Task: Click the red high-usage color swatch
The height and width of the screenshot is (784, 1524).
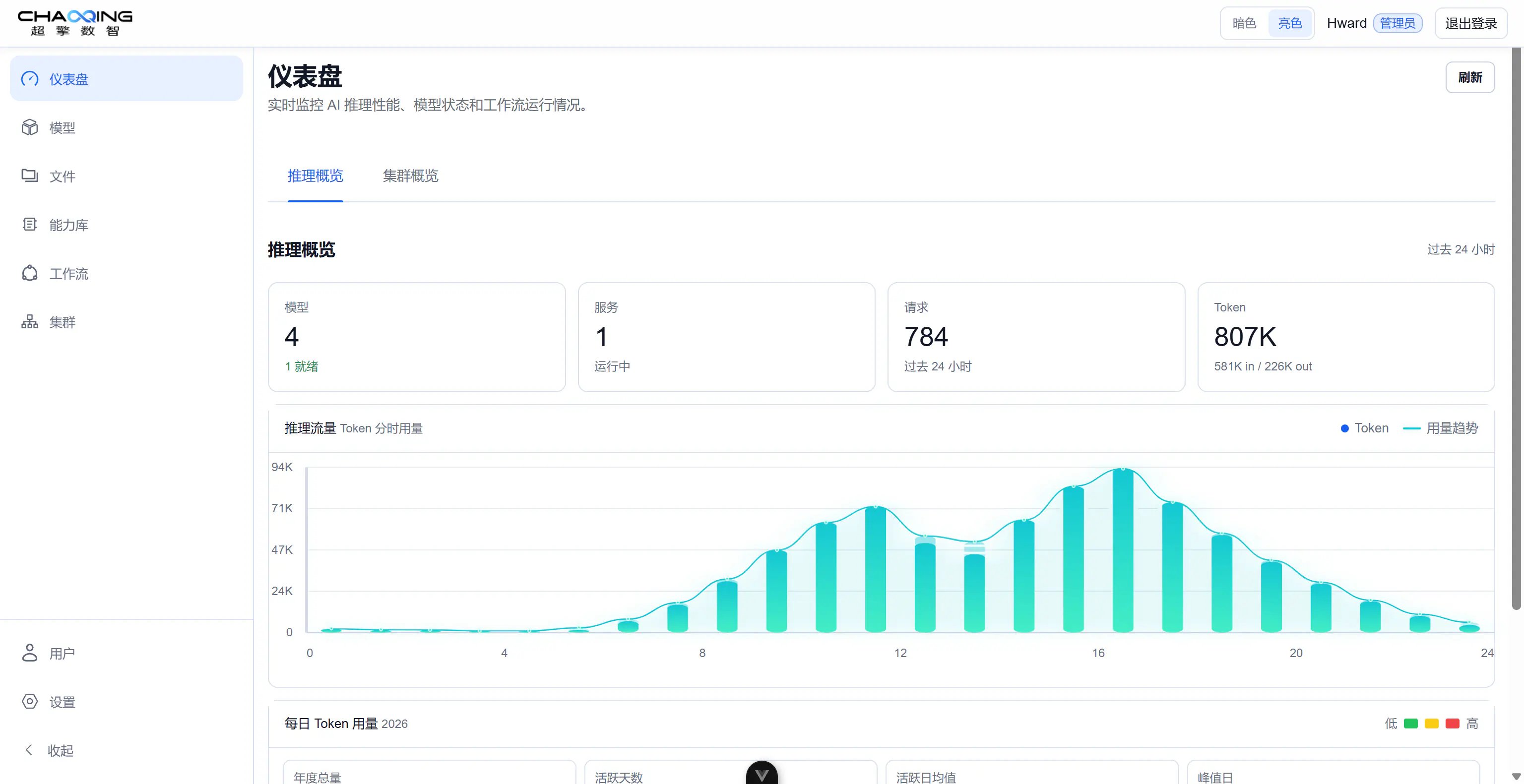Action: point(1452,724)
